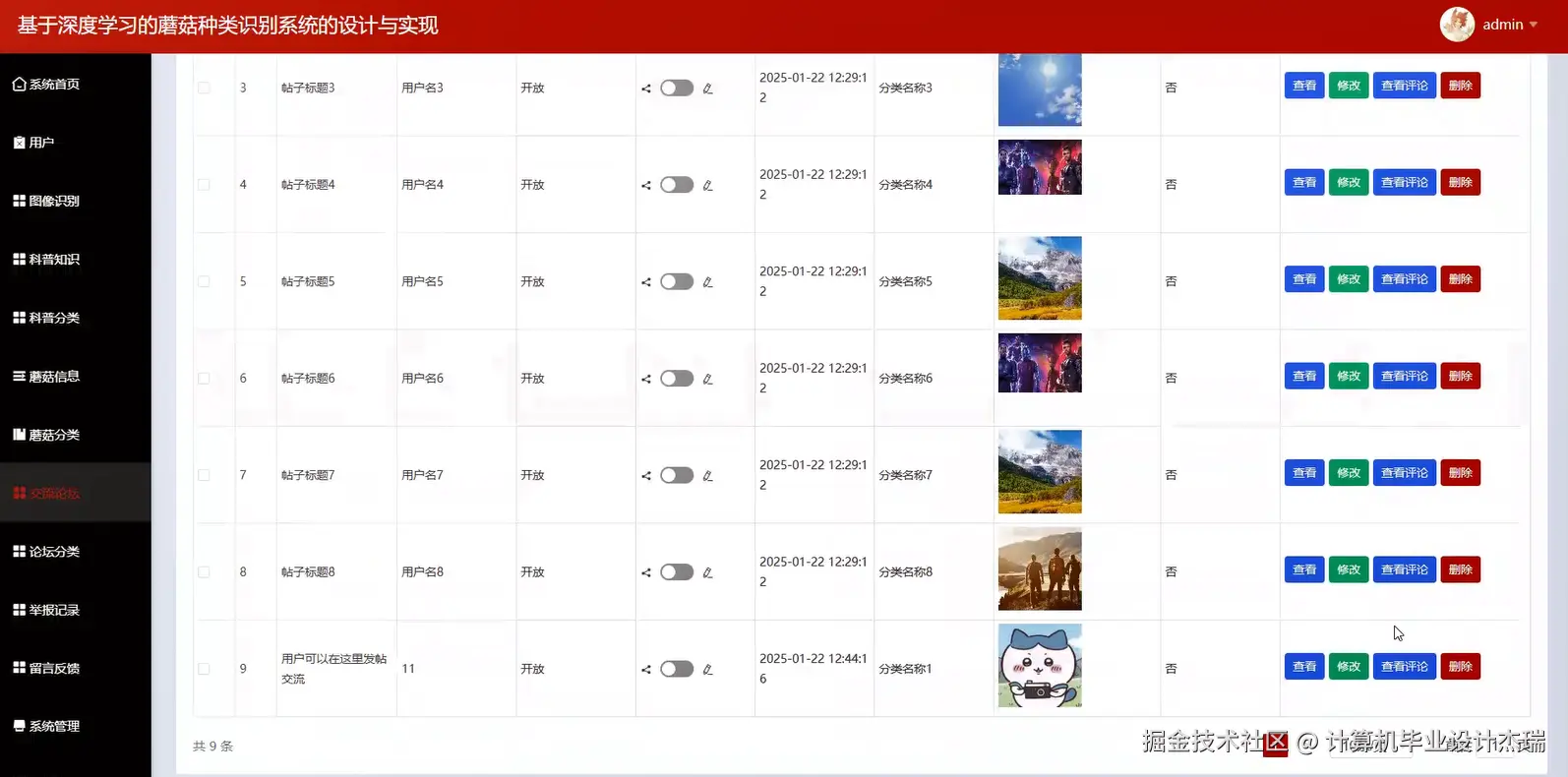This screenshot has width=1568, height=777.
Task: Click the icon beside 留言反馈
Action: pyautogui.click(x=19, y=668)
